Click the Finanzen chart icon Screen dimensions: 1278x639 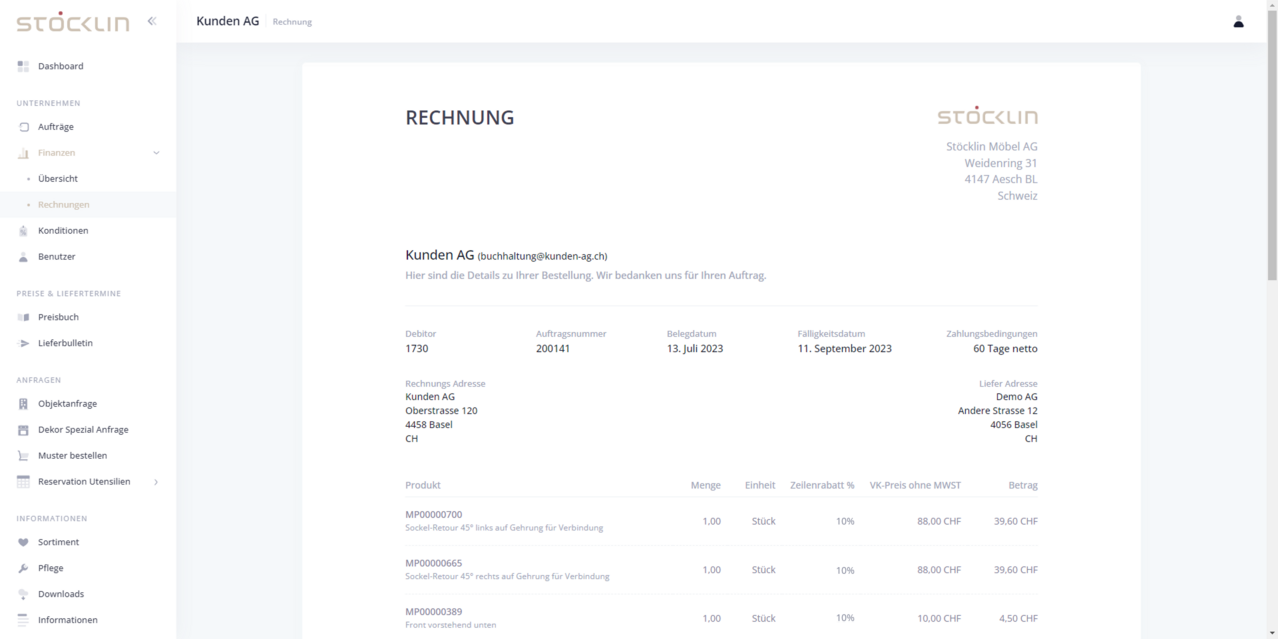pos(23,153)
